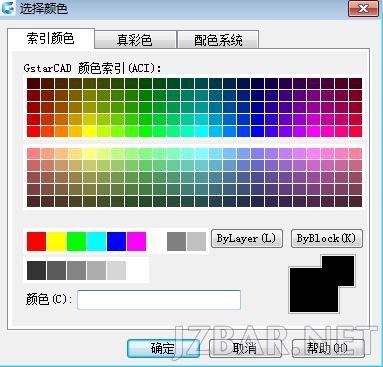Pick bright red in the upper ACI palette's bottom row
383x367 pixels.
pyautogui.click(x=33, y=131)
